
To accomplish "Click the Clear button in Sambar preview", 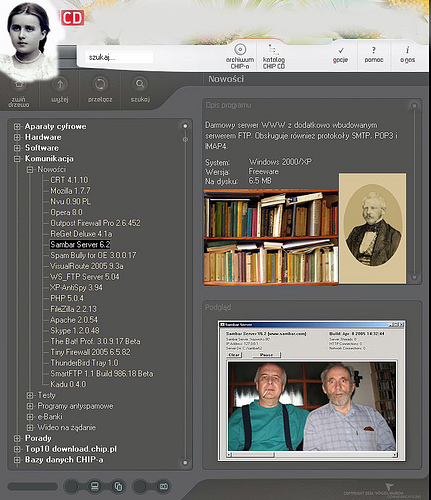I will click(x=234, y=355).
